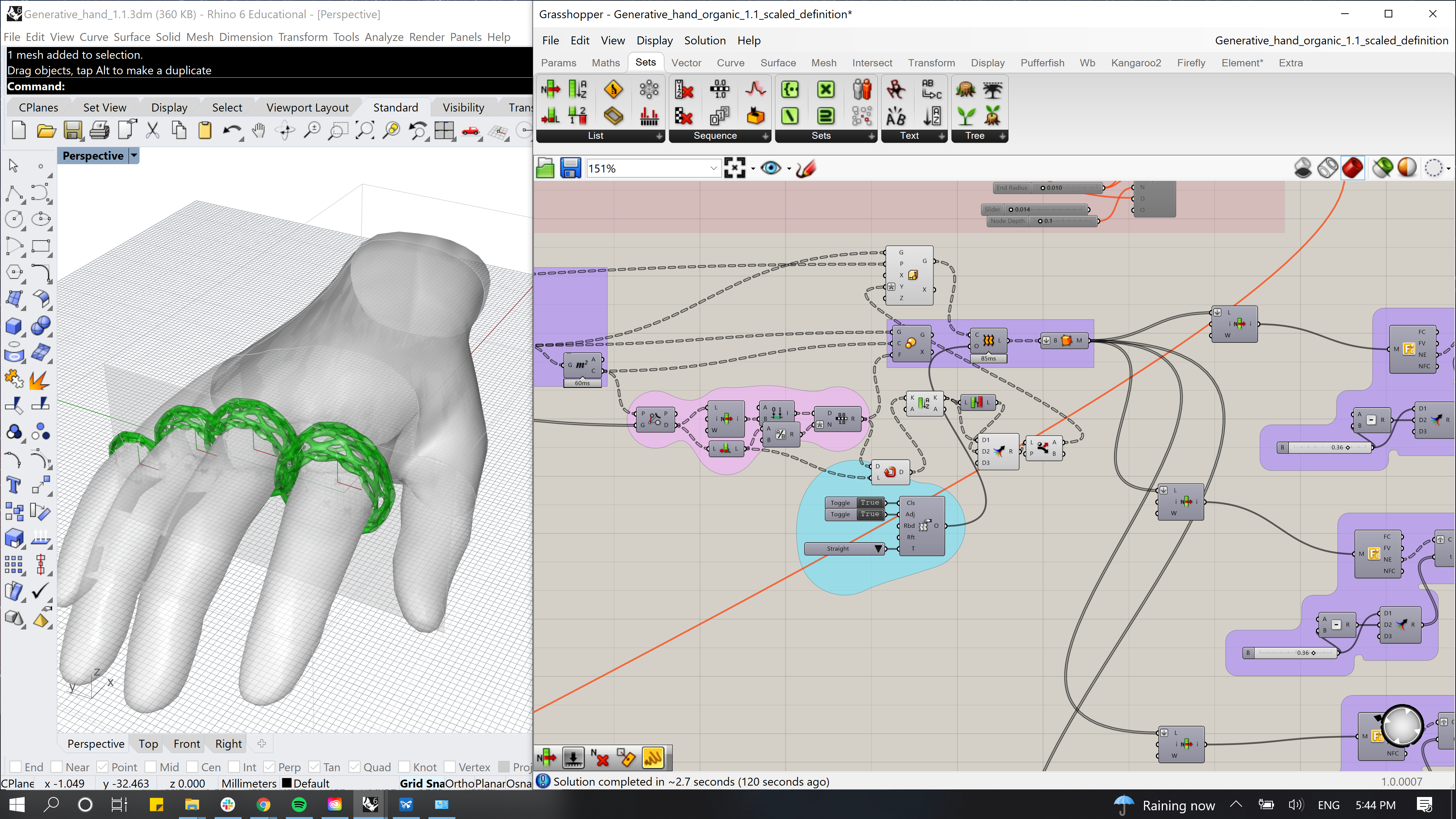Click the sketch pencil icon on Grasshopper canvas toolbar
The image size is (1456, 819).
pyautogui.click(x=805, y=168)
